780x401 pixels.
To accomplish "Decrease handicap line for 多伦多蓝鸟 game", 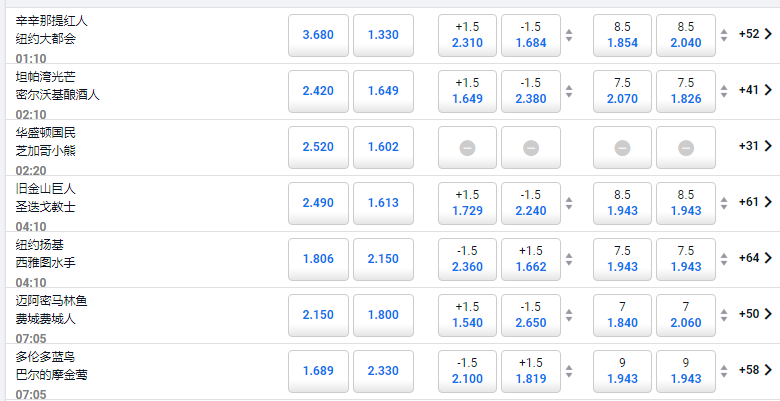I will coord(569,377).
